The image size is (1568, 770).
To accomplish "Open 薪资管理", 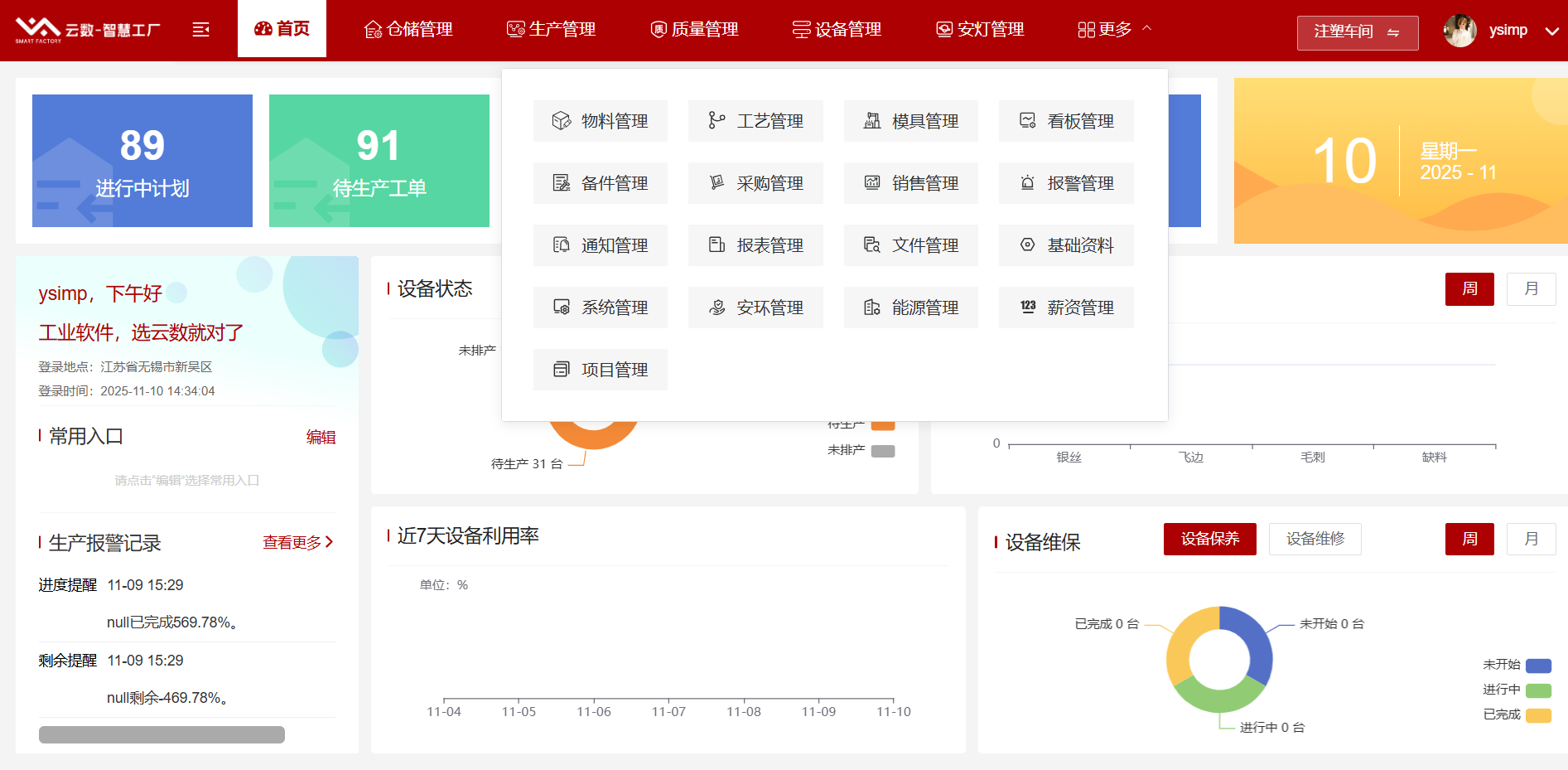I will click(x=1066, y=307).
